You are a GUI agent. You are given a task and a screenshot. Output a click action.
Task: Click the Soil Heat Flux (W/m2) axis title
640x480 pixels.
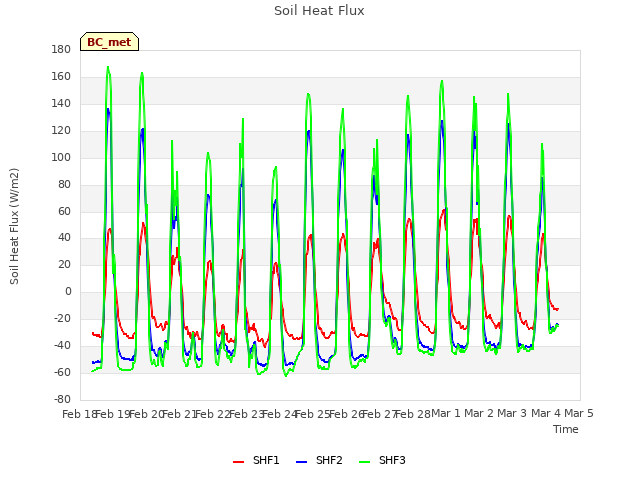(15, 226)
